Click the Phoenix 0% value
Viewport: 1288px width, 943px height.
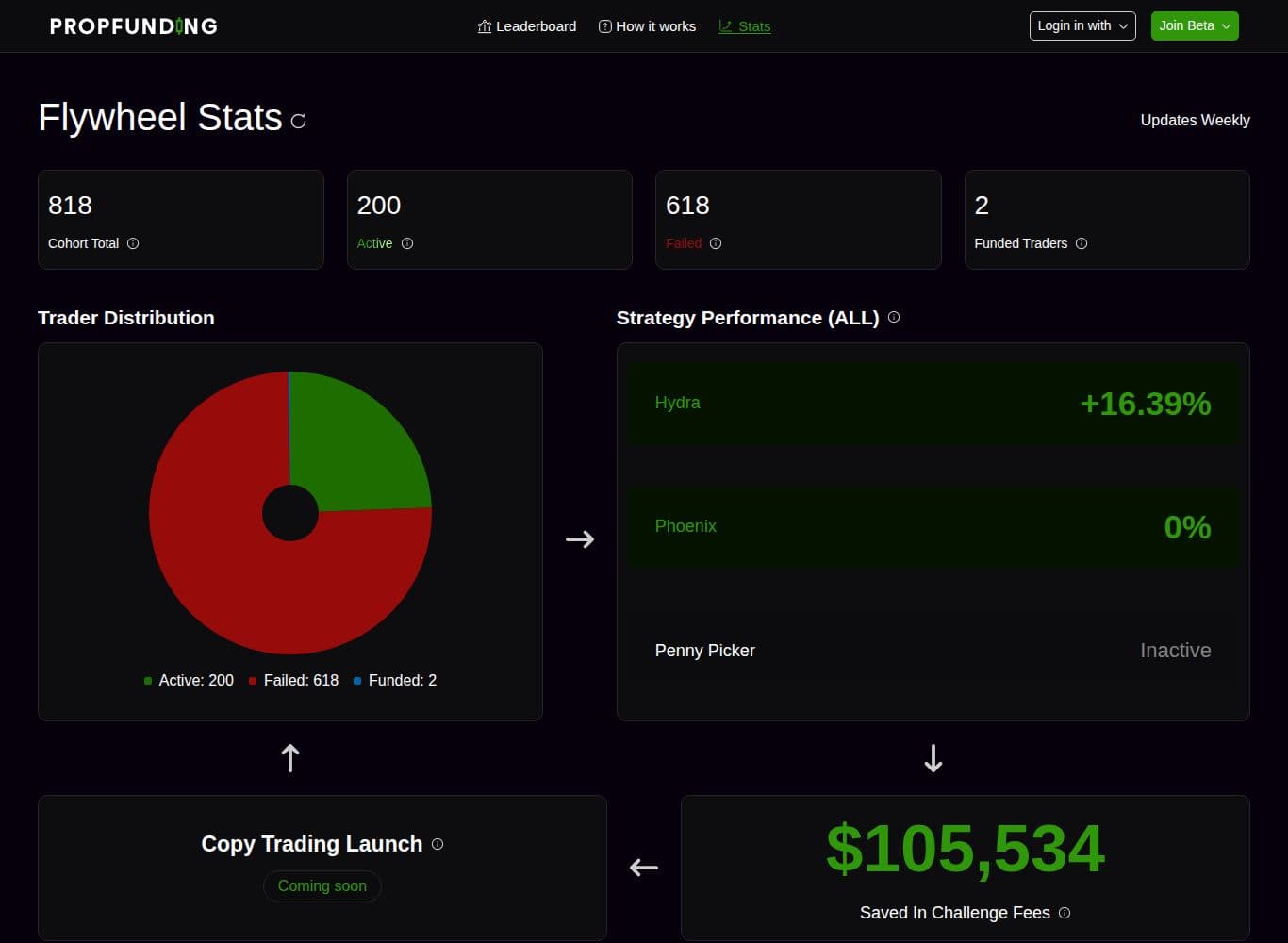pyautogui.click(x=1187, y=527)
